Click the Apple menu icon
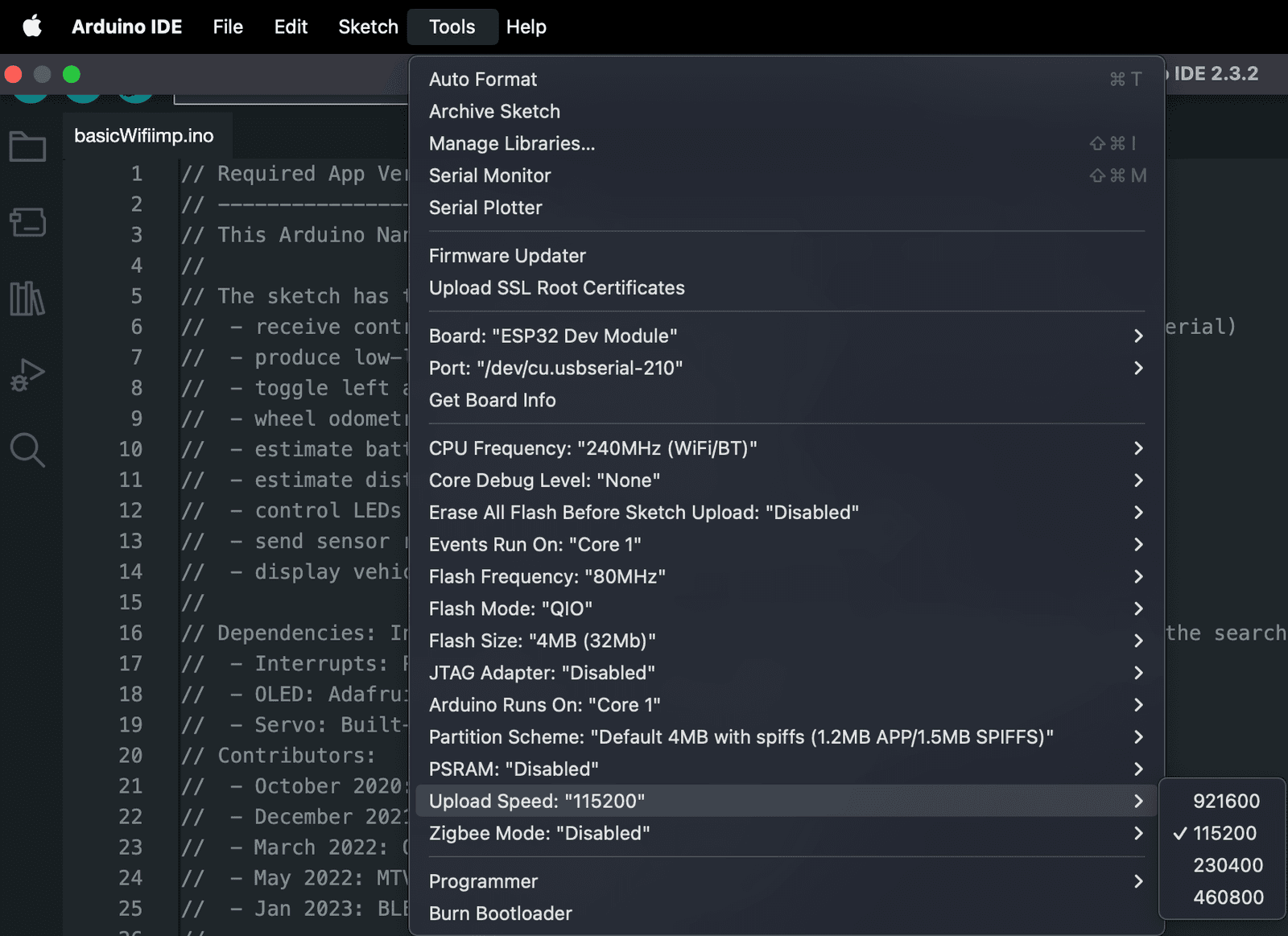This screenshot has width=1288, height=936. (32, 27)
